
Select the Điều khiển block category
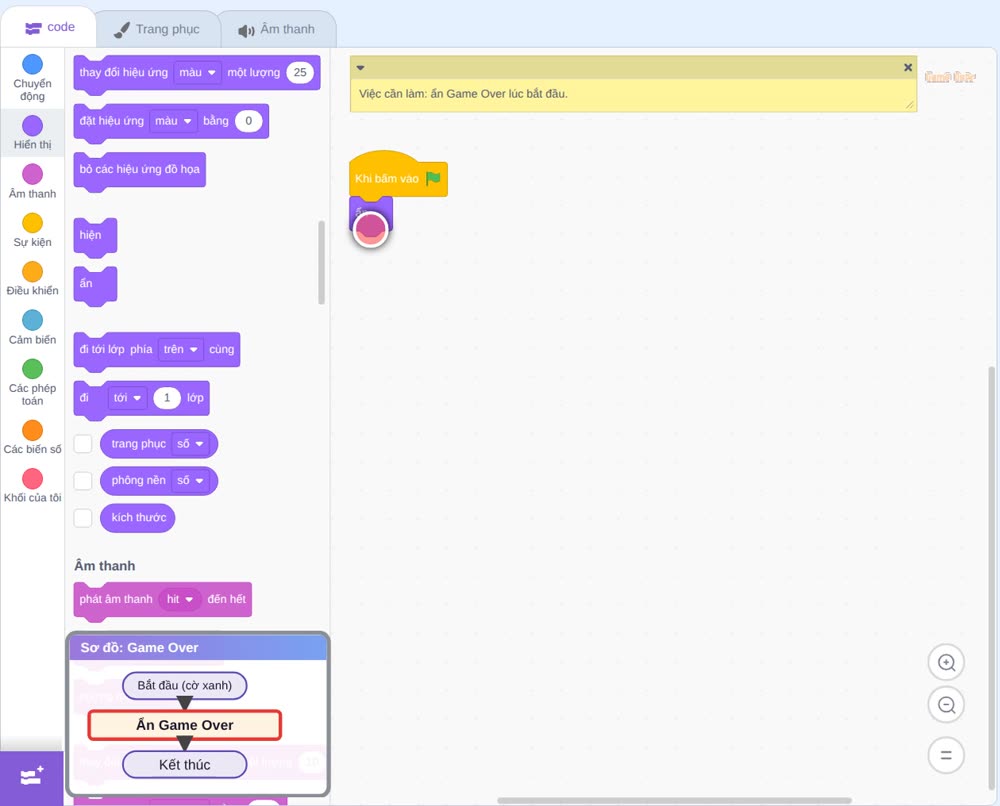(32, 279)
